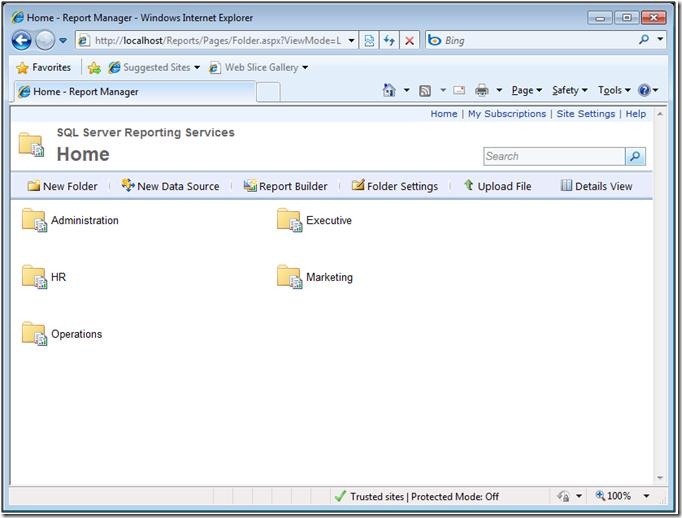
Task: Expand the Print dropdown arrow
Action: click(499, 90)
